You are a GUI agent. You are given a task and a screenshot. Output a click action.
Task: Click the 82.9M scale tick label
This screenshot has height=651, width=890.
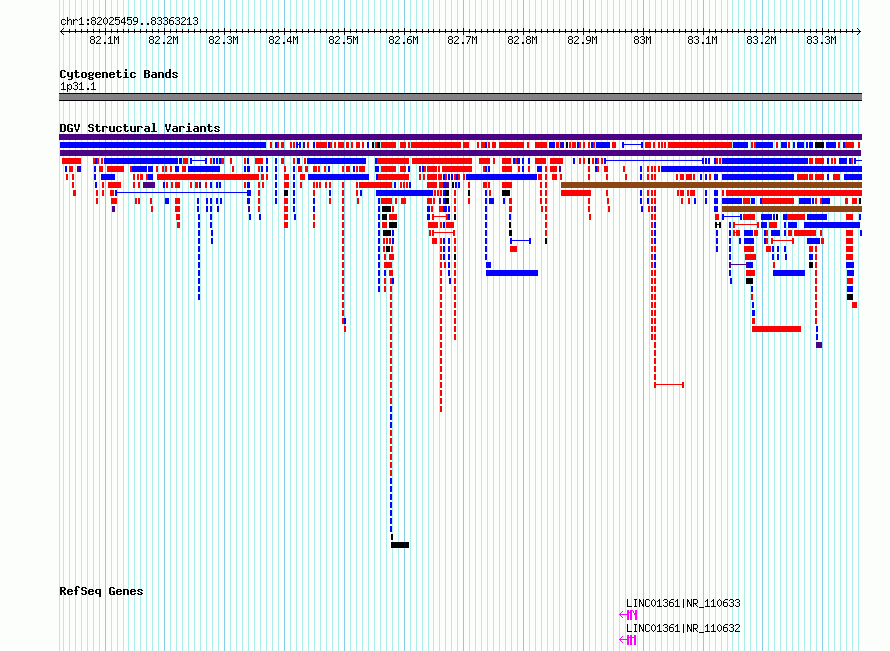tap(582, 40)
